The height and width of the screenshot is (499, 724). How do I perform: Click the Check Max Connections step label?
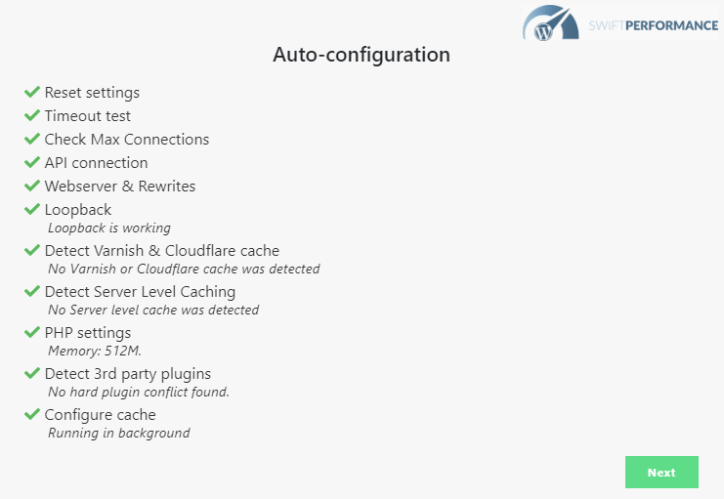point(127,139)
